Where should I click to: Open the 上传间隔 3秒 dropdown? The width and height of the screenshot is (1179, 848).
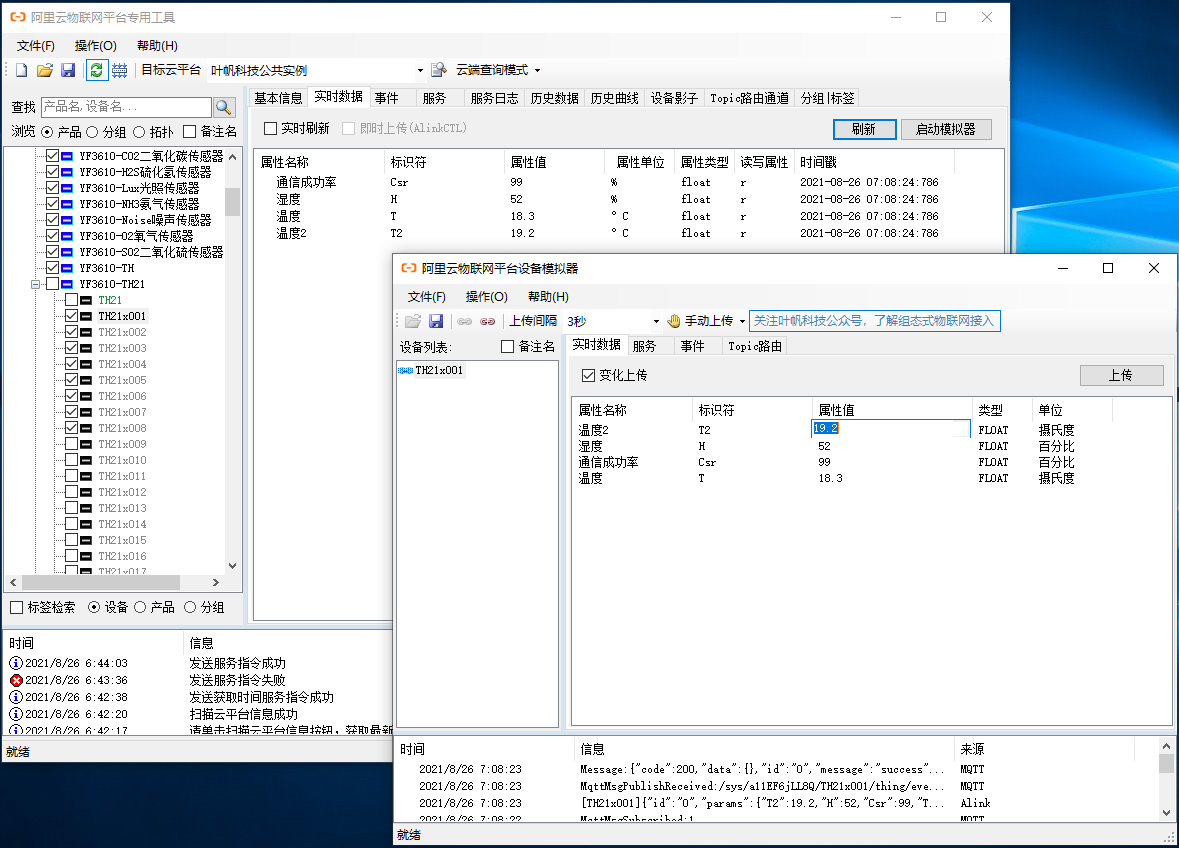coord(656,321)
